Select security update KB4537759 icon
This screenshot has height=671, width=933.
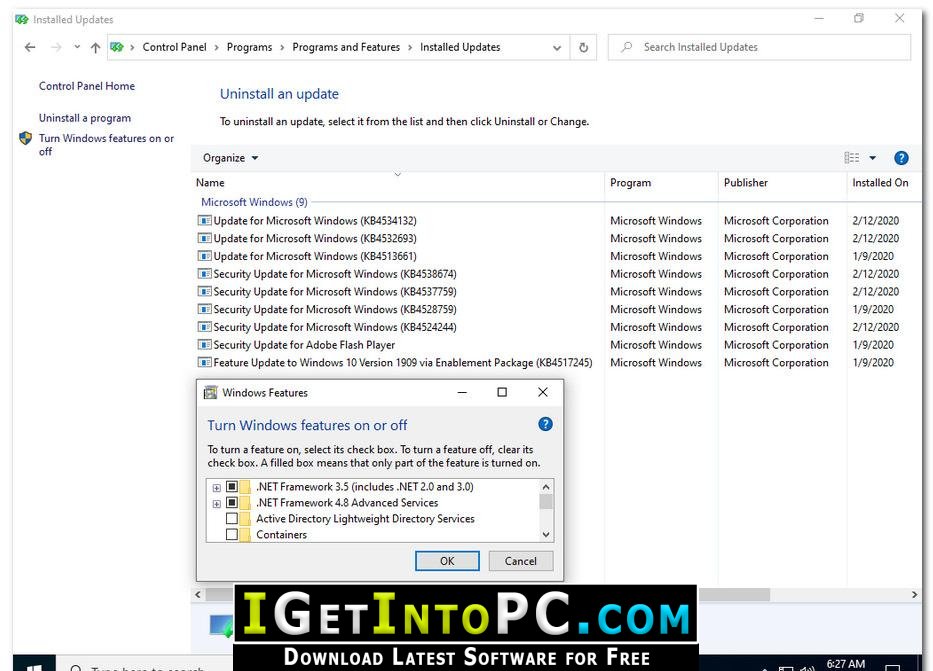(205, 292)
